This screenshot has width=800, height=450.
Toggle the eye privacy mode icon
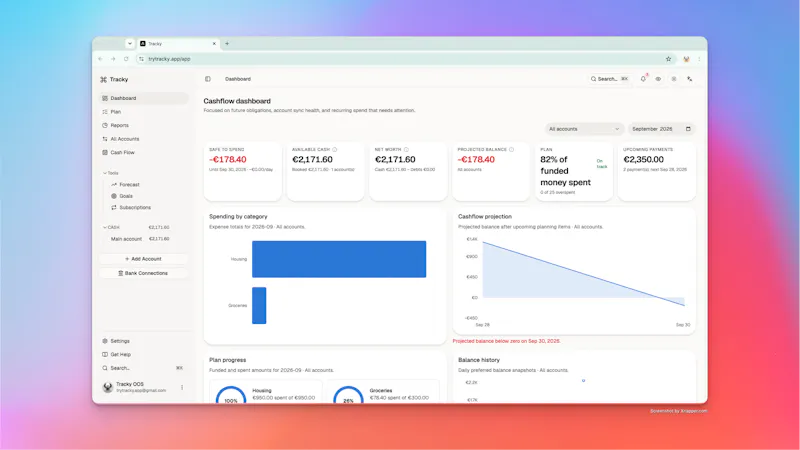coord(658,79)
